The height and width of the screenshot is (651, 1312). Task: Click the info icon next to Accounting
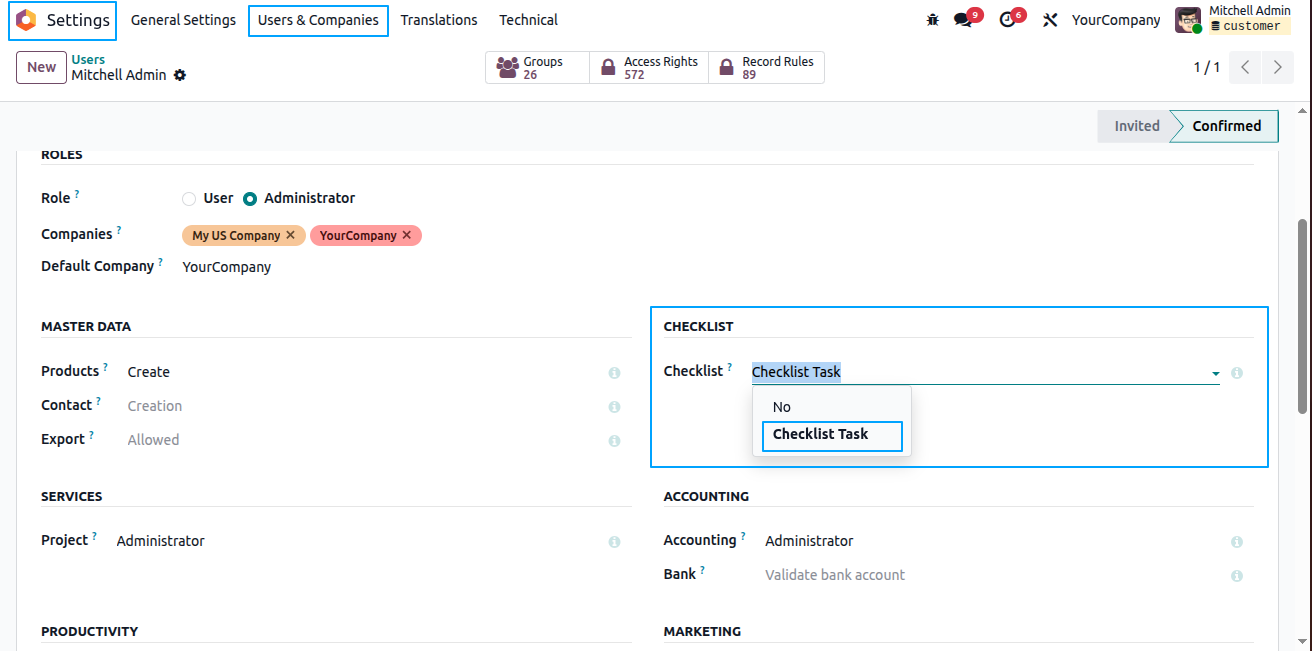tap(1237, 542)
